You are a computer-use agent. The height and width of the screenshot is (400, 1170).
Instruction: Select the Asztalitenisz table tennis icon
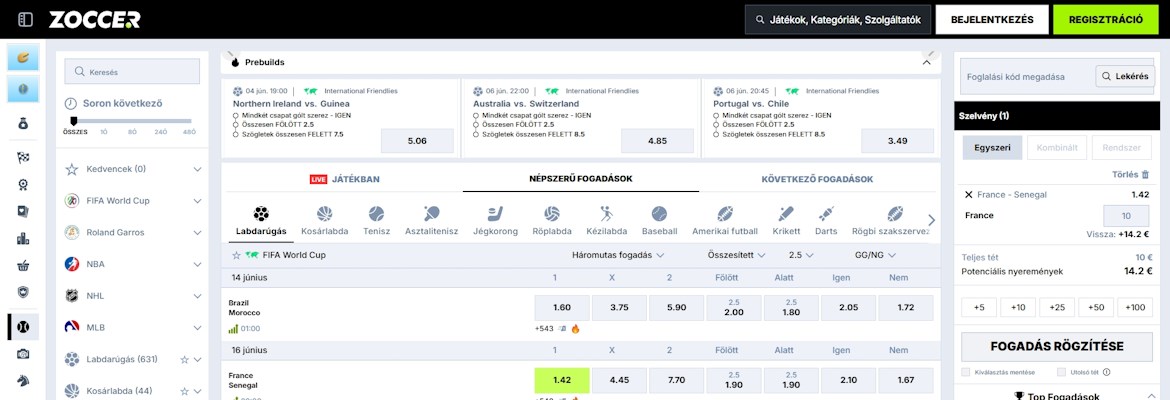coord(431,214)
